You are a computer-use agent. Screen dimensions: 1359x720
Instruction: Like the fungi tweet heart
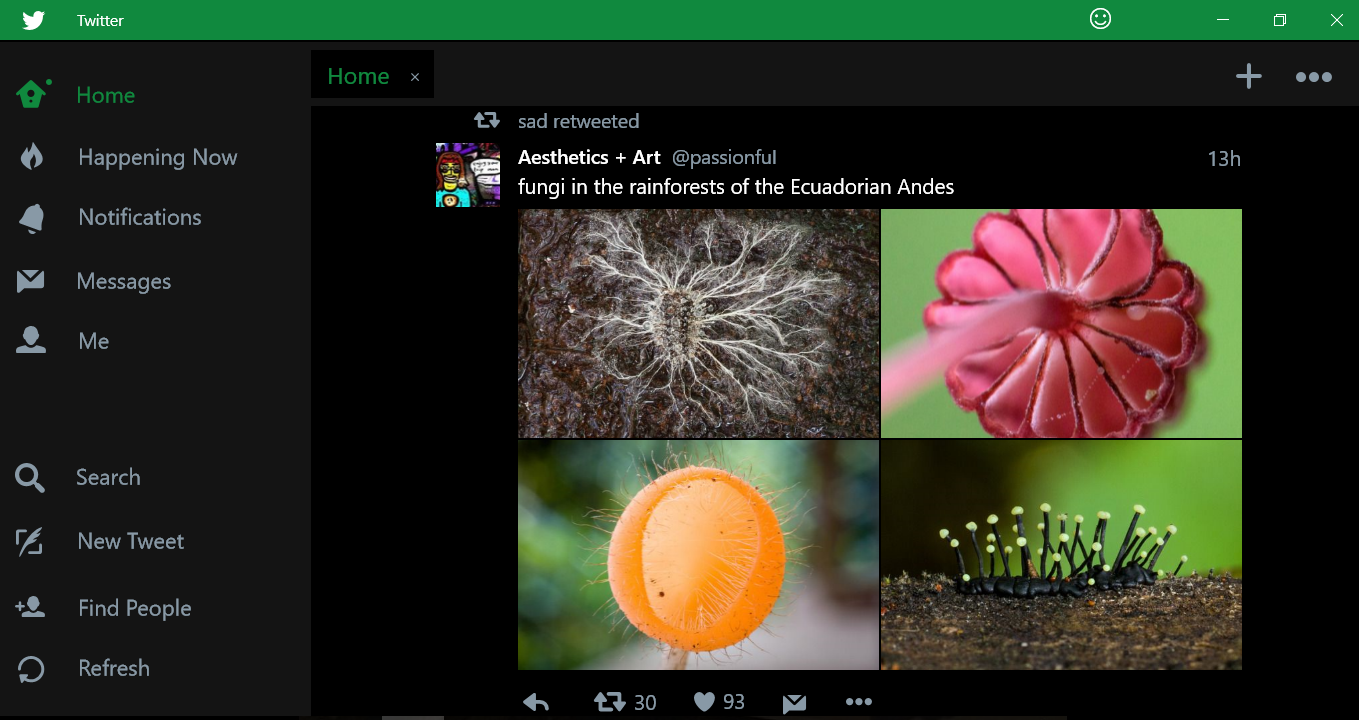point(704,703)
